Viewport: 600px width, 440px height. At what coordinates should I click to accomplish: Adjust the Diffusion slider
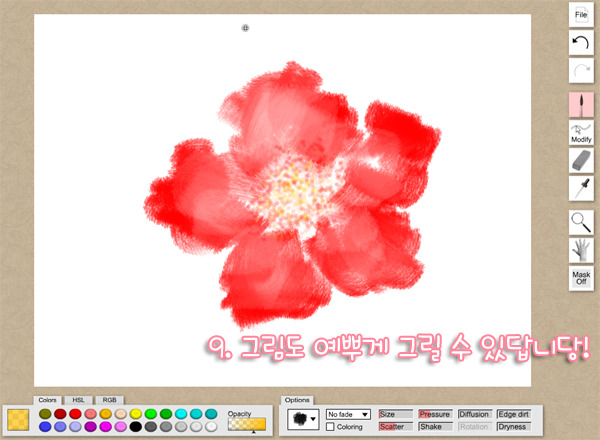coord(475,414)
